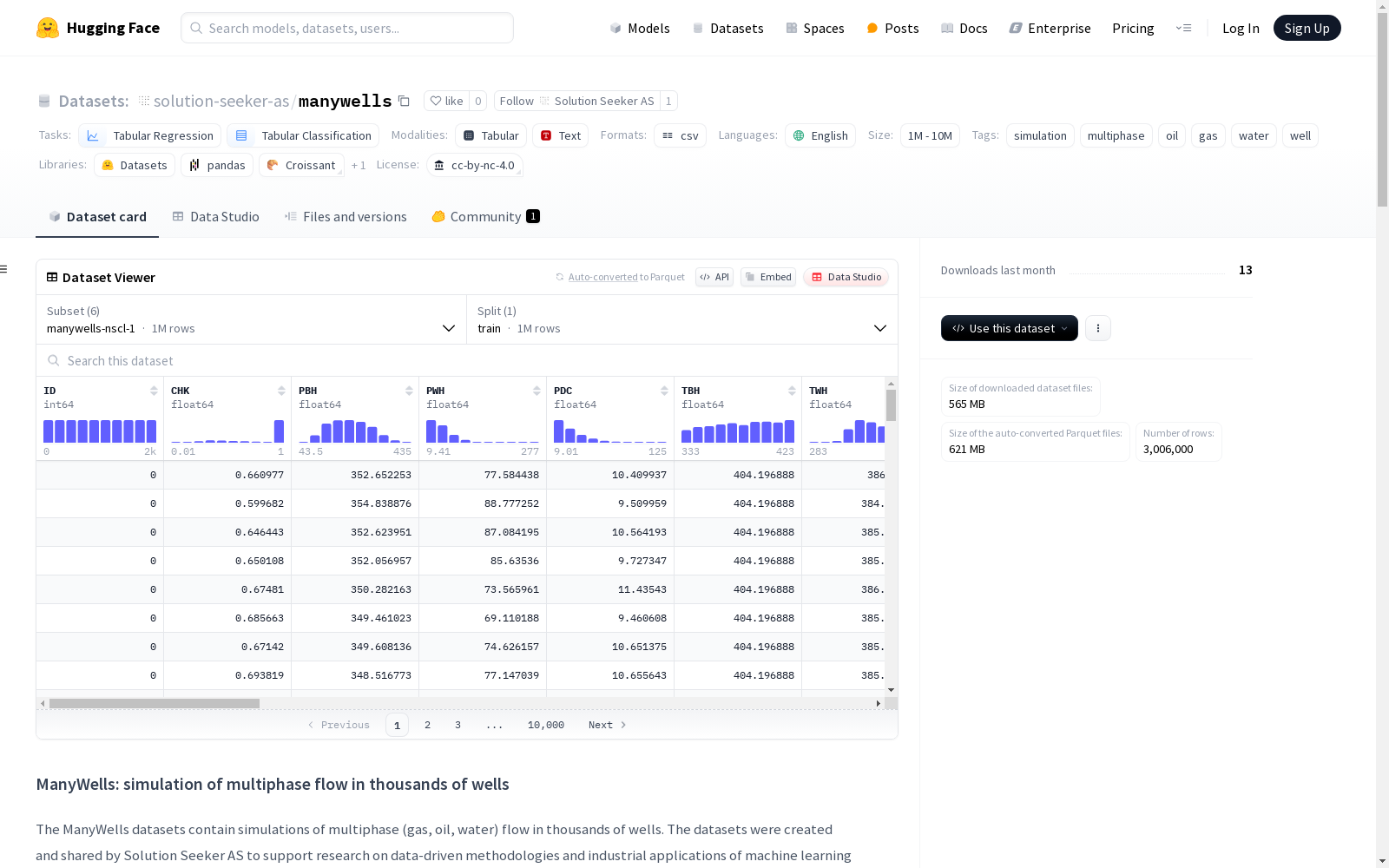Expand the Use this dataset dropdown
This screenshot has height=868, width=1389.
pyautogui.click(x=1010, y=328)
